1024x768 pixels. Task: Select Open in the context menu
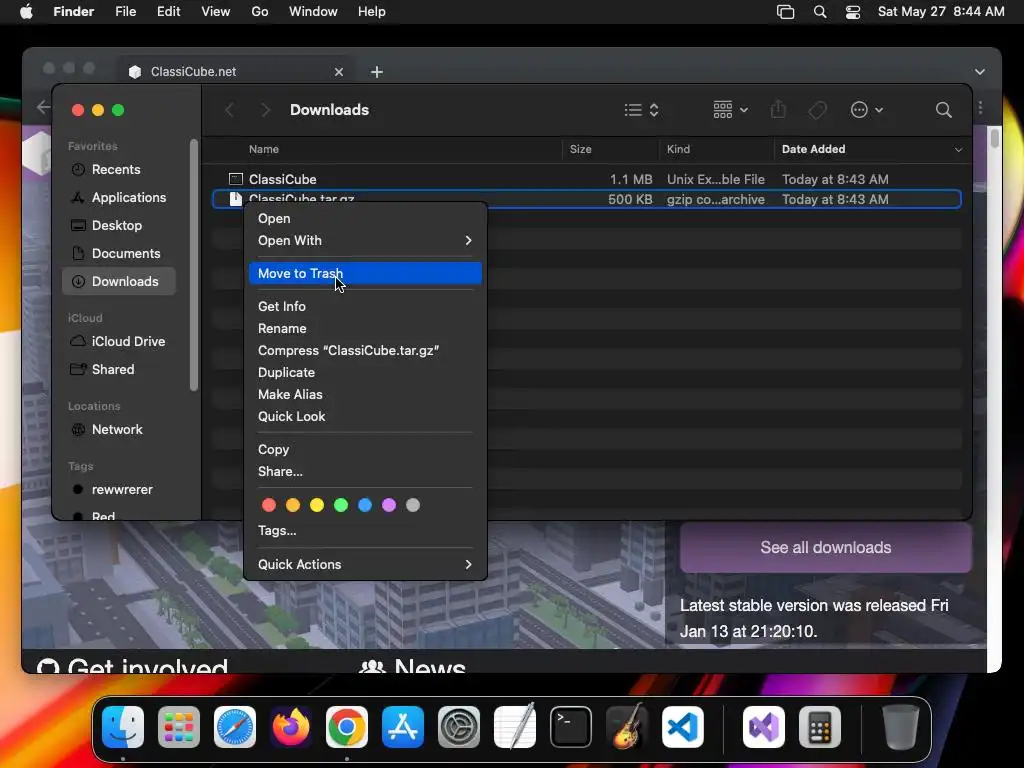point(365,218)
